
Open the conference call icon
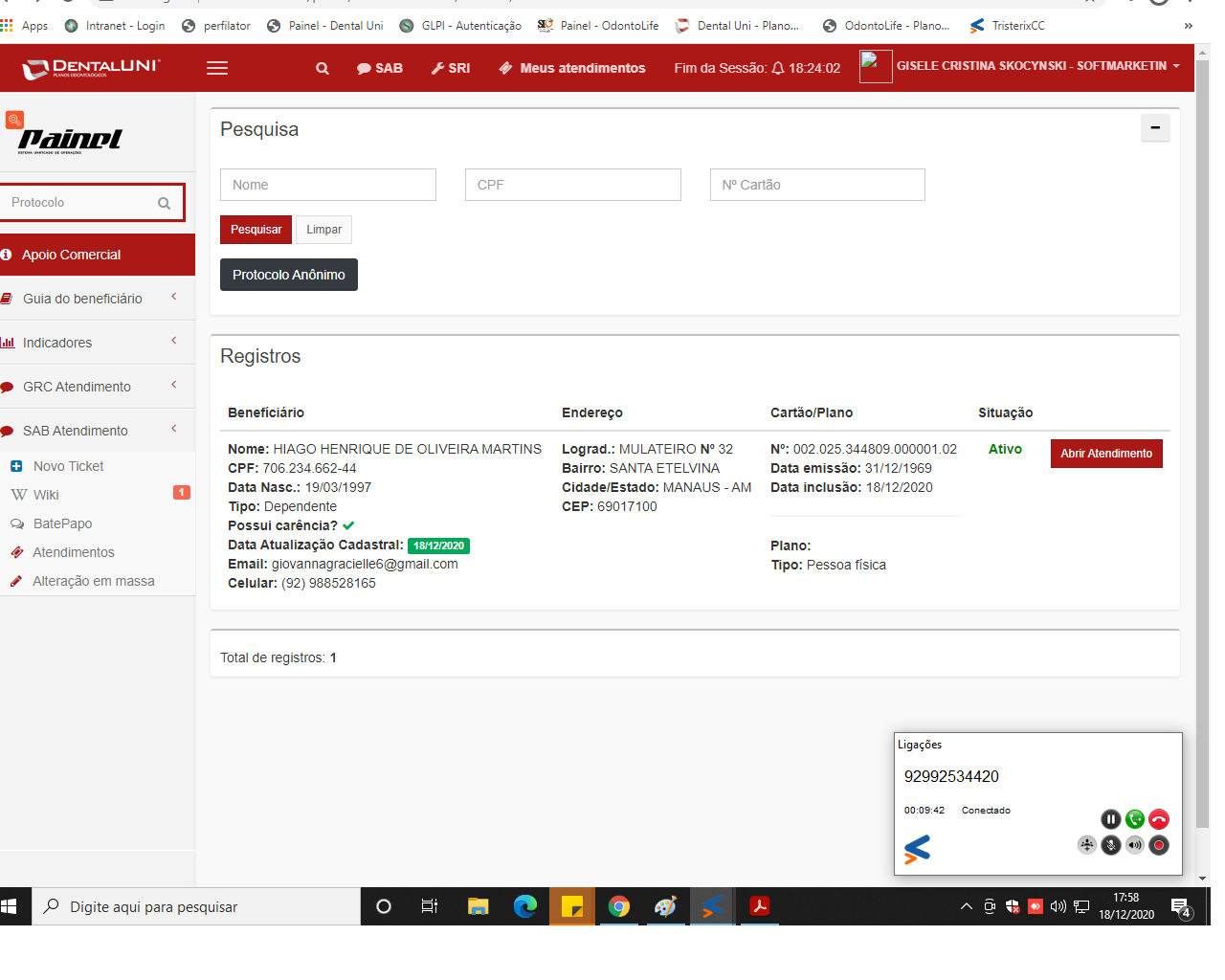tap(1086, 845)
